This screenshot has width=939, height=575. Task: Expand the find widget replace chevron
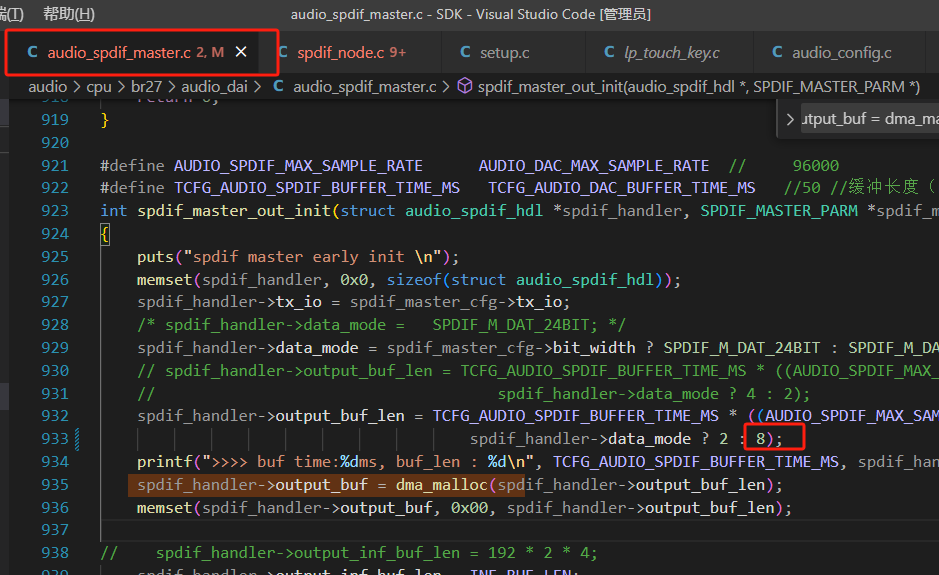[790, 119]
